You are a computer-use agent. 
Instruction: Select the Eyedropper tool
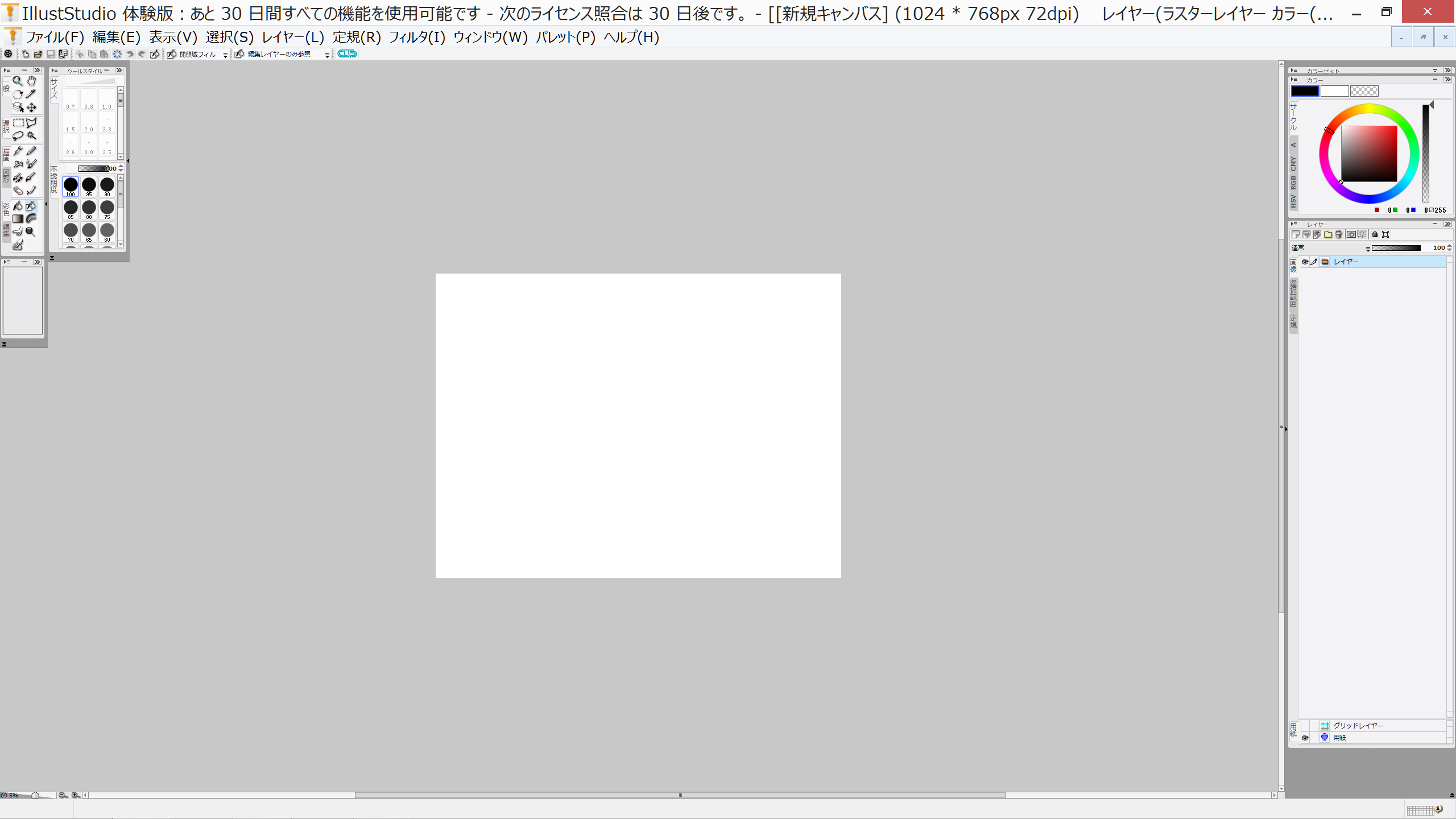[32, 94]
